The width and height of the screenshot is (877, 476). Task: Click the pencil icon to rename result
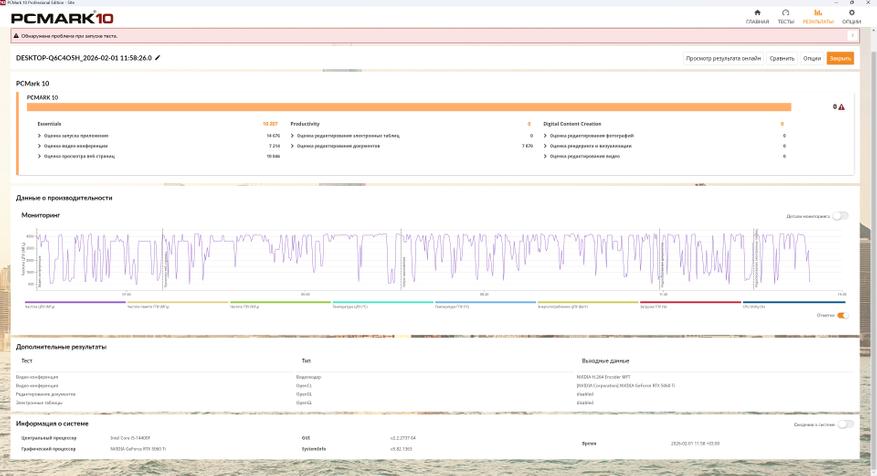157,58
